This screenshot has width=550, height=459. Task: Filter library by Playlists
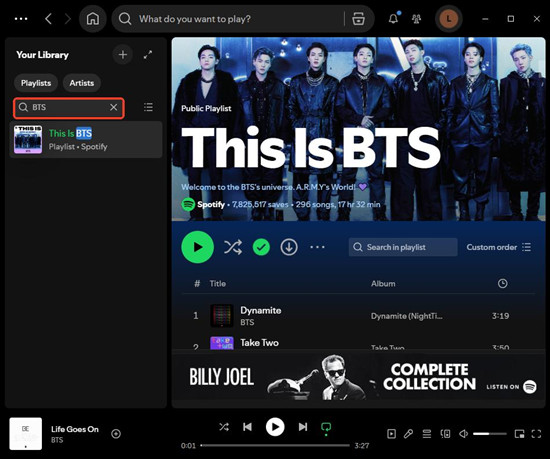click(x=36, y=83)
